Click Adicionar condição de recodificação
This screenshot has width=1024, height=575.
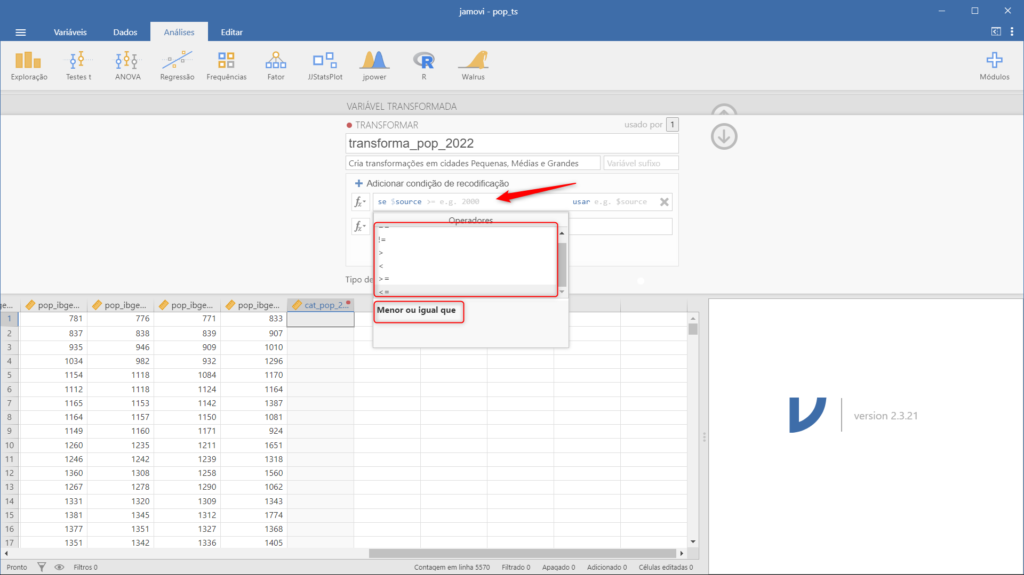[432, 184]
